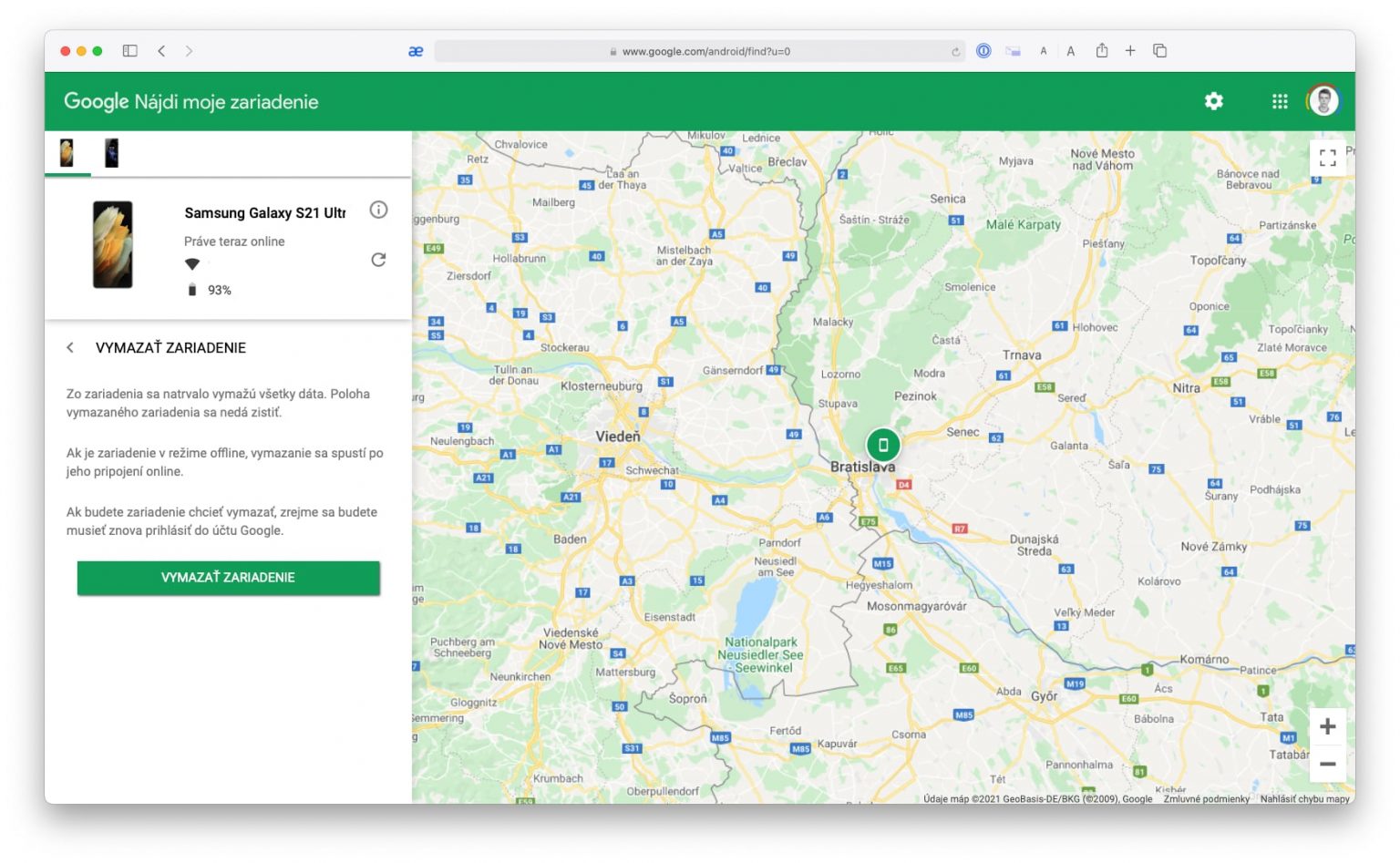The height and width of the screenshot is (863, 1400).
Task: Zoom in on the map
Action: pyautogui.click(x=1327, y=726)
